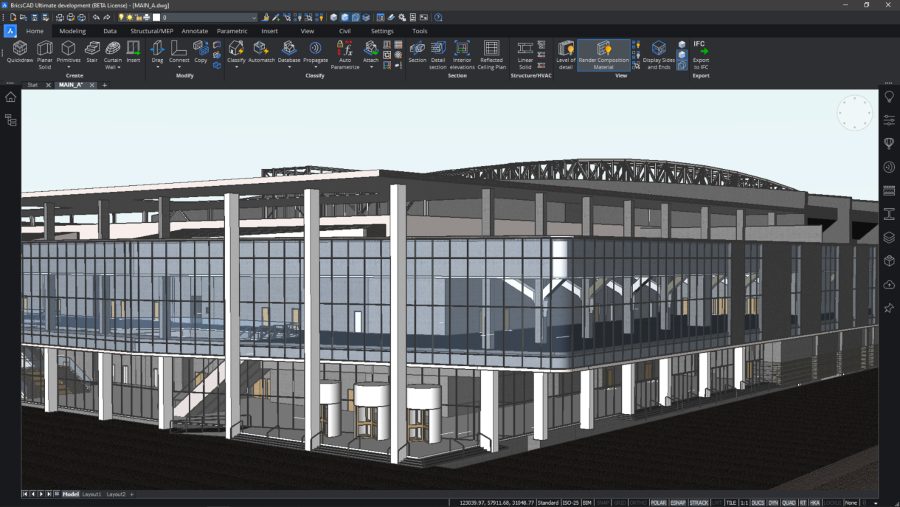The height and width of the screenshot is (507, 900).
Task: Click the Level of detail icon
Action: pos(566,52)
